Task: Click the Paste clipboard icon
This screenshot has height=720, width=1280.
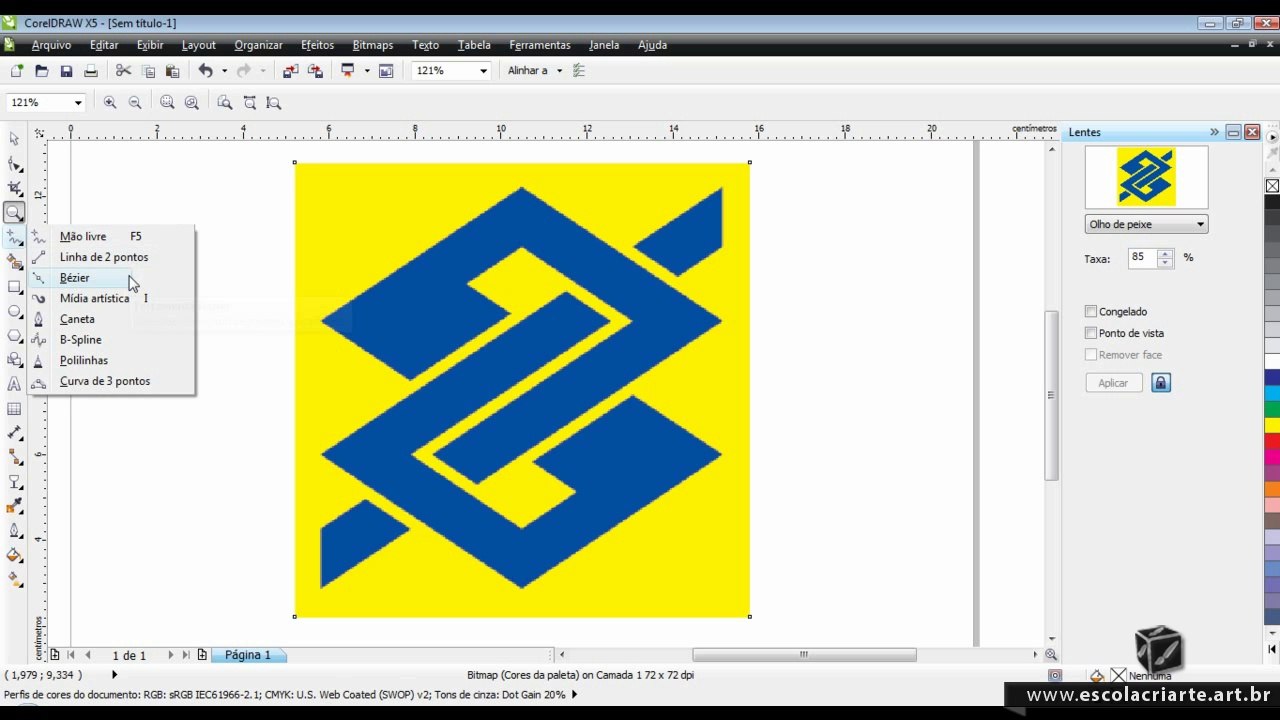Action: pos(172,71)
